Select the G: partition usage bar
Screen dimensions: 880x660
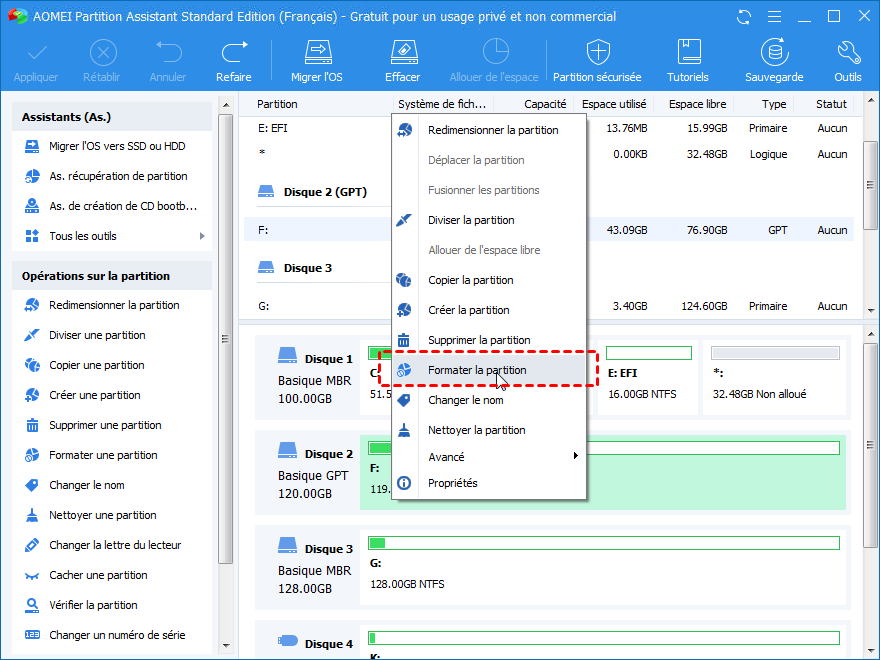click(603, 543)
